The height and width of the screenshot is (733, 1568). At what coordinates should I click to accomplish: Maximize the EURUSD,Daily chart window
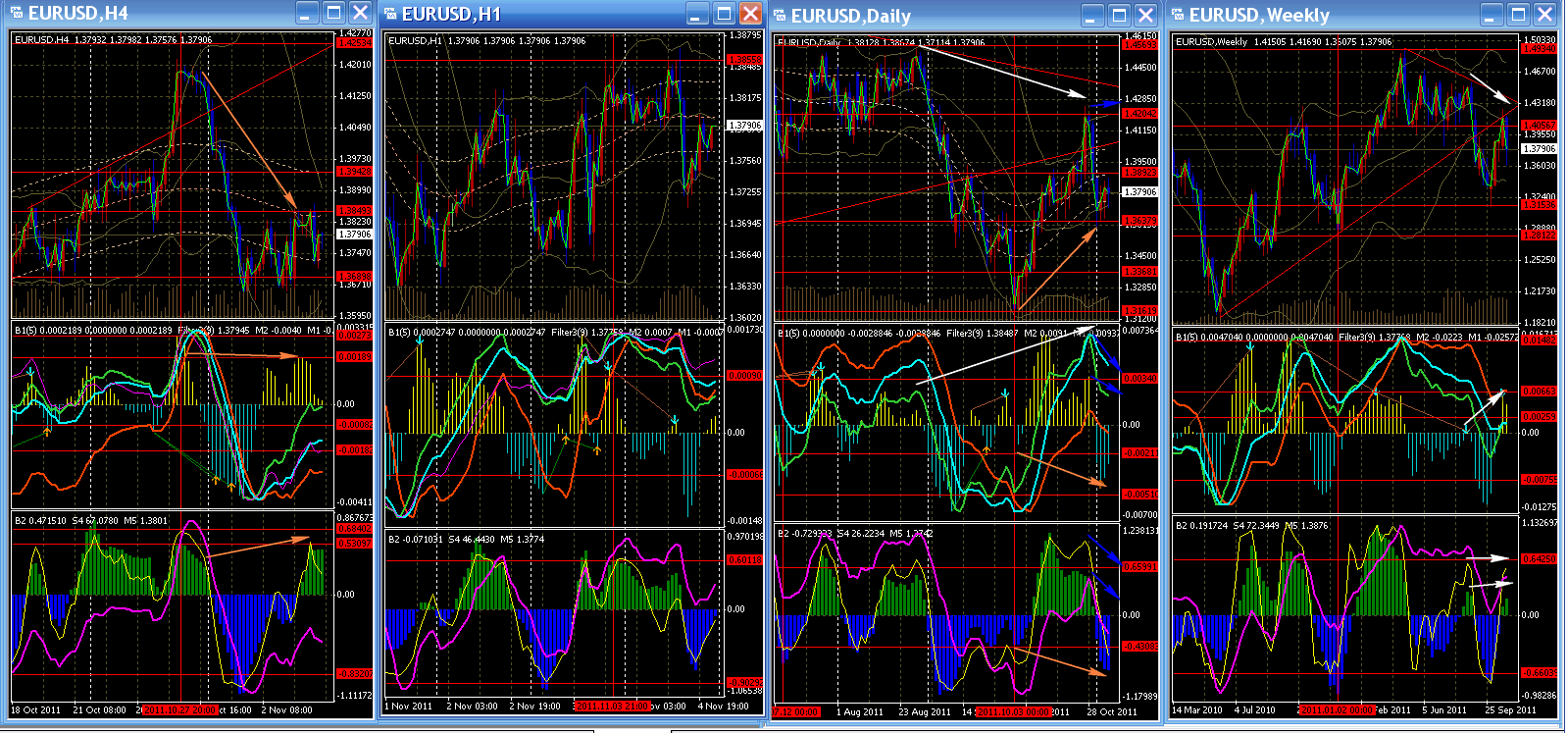pos(1119,15)
